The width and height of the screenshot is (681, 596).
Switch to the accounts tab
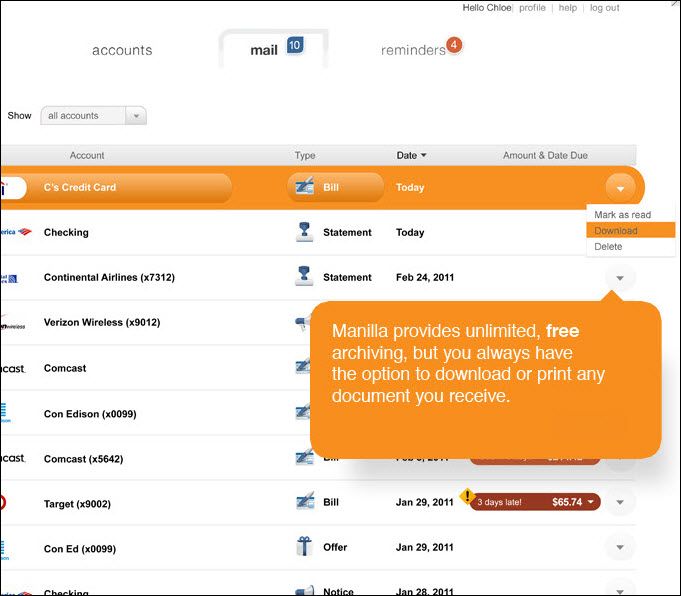pyautogui.click(x=122, y=50)
